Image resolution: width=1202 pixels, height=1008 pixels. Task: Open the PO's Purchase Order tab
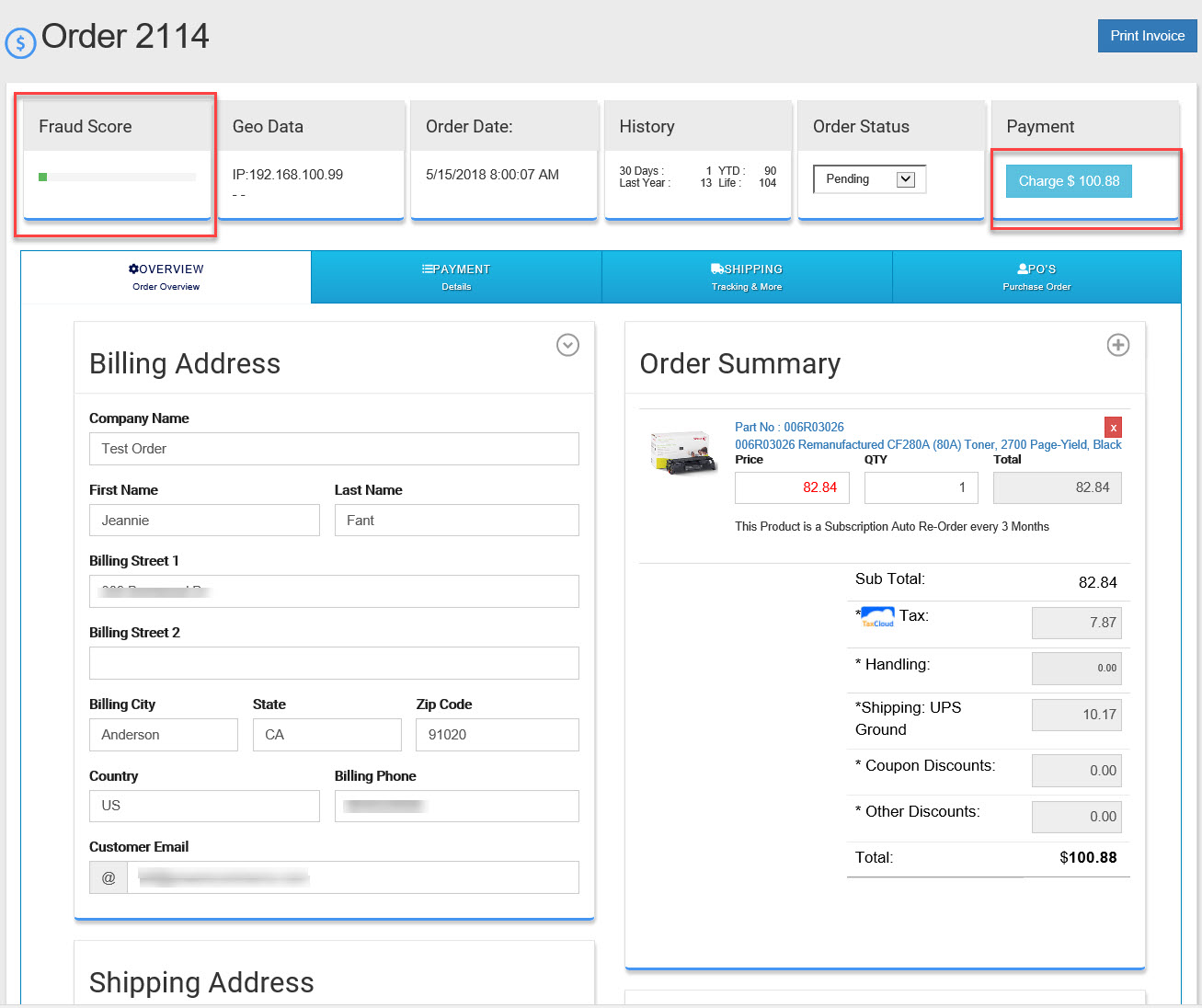1036,277
